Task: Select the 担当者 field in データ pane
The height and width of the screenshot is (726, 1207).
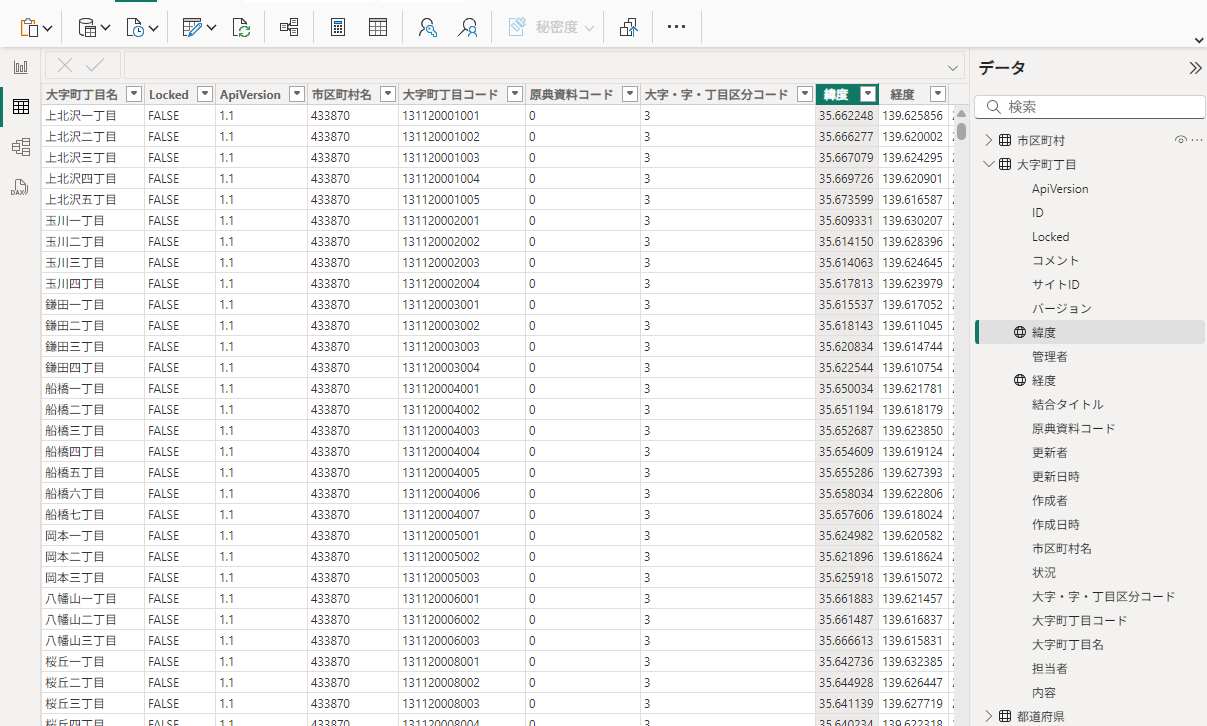Action: (x=1050, y=668)
